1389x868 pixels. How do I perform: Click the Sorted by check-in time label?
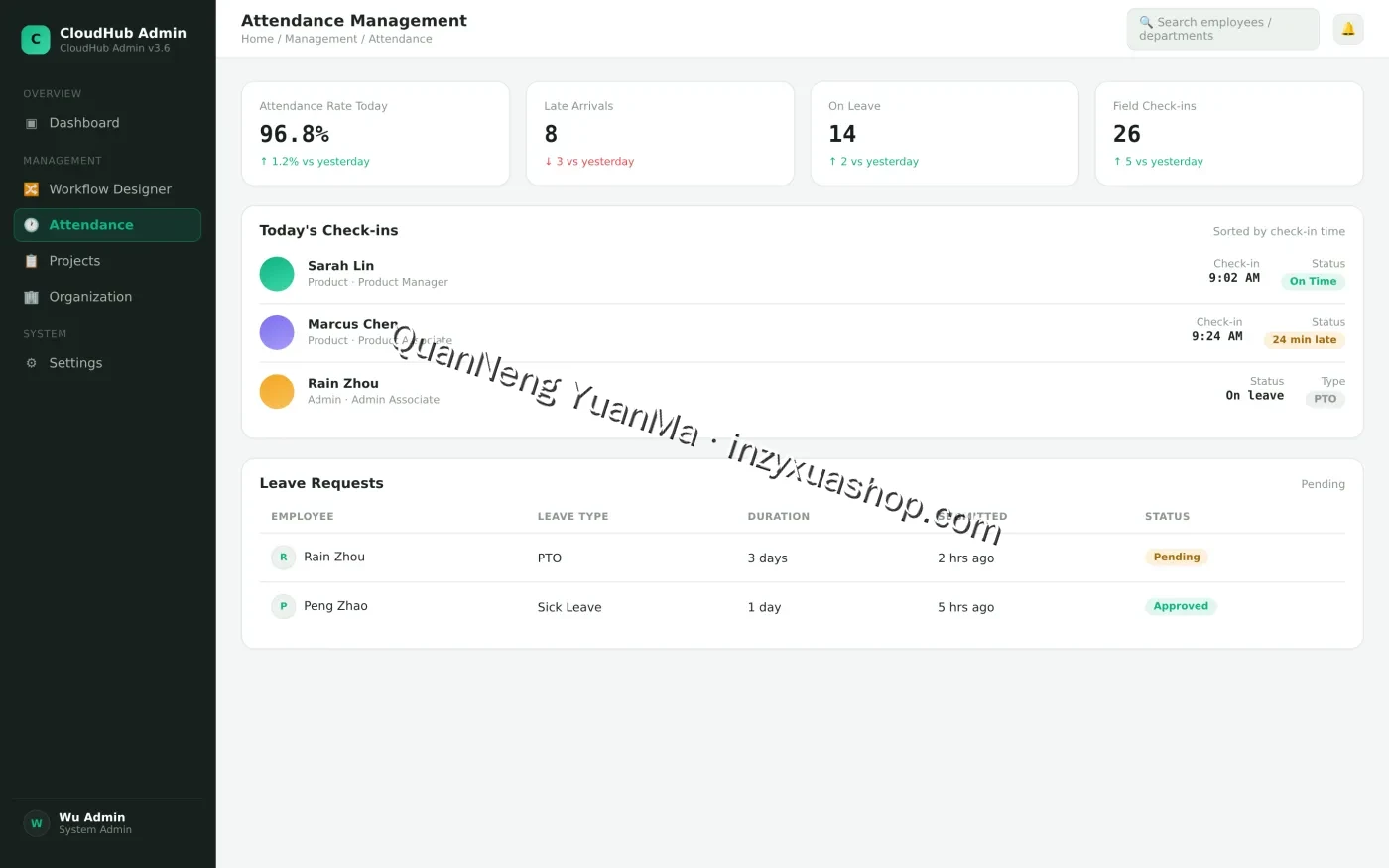(x=1279, y=231)
